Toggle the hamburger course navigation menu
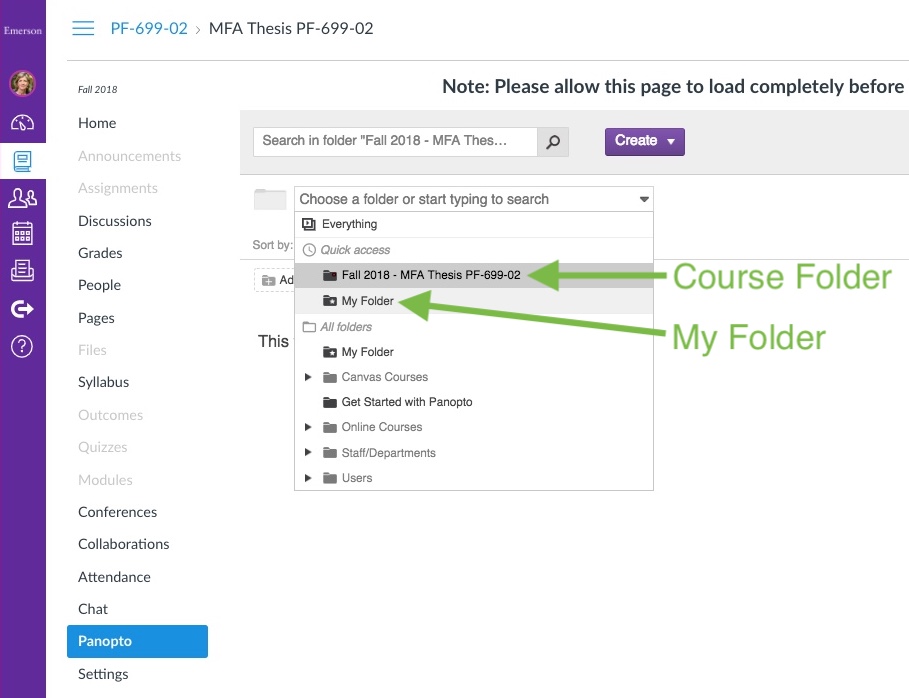The width and height of the screenshot is (909, 698). click(x=83, y=28)
